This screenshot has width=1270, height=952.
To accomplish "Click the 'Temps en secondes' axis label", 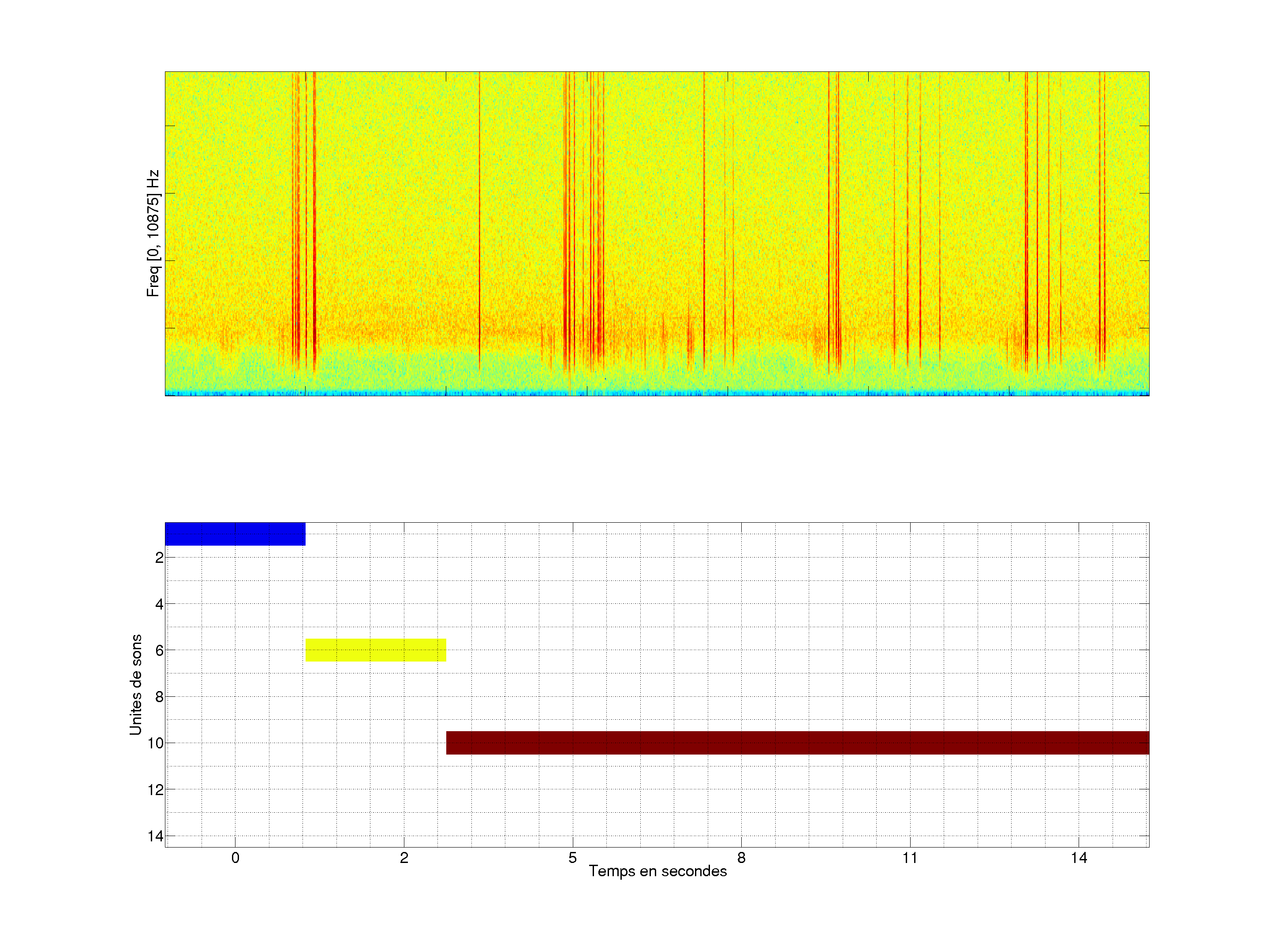I will click(657, 871).
